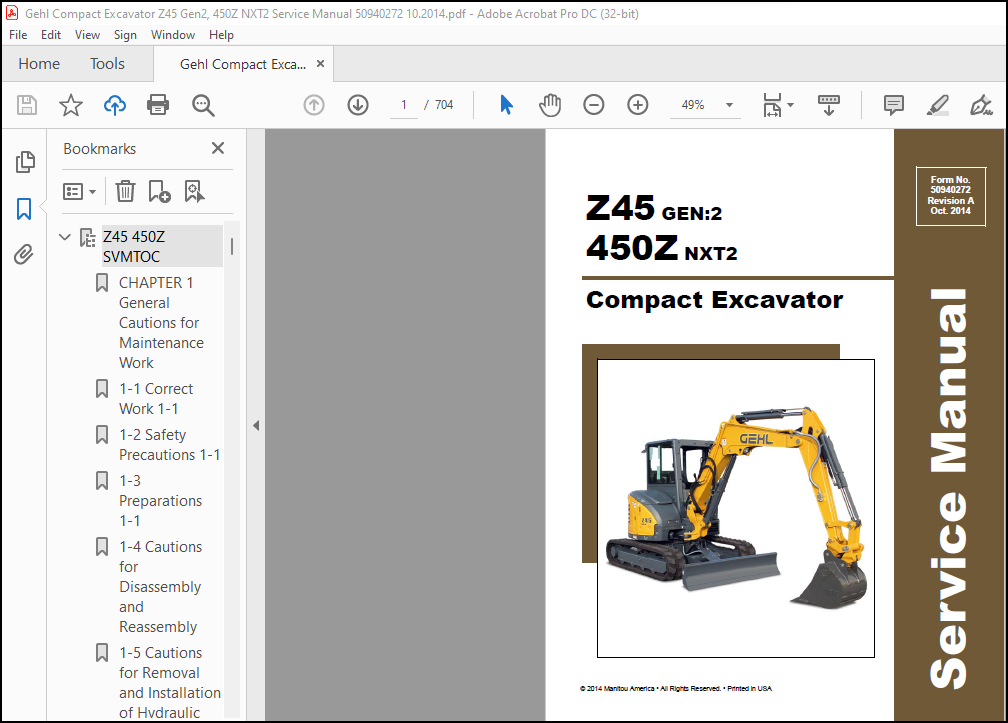The height and width of the screenshot is (723, 1008).
Task: Open 1-4 Cautions for Disassembly bookmark
Action: [160, 587]
